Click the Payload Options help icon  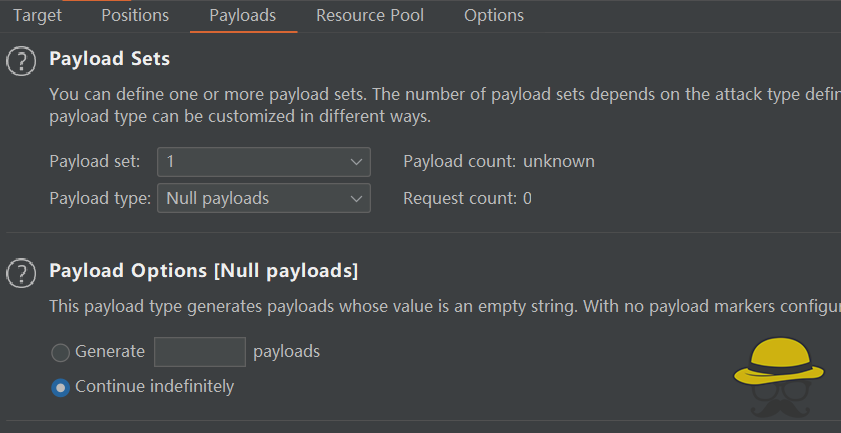pos(21,273)
